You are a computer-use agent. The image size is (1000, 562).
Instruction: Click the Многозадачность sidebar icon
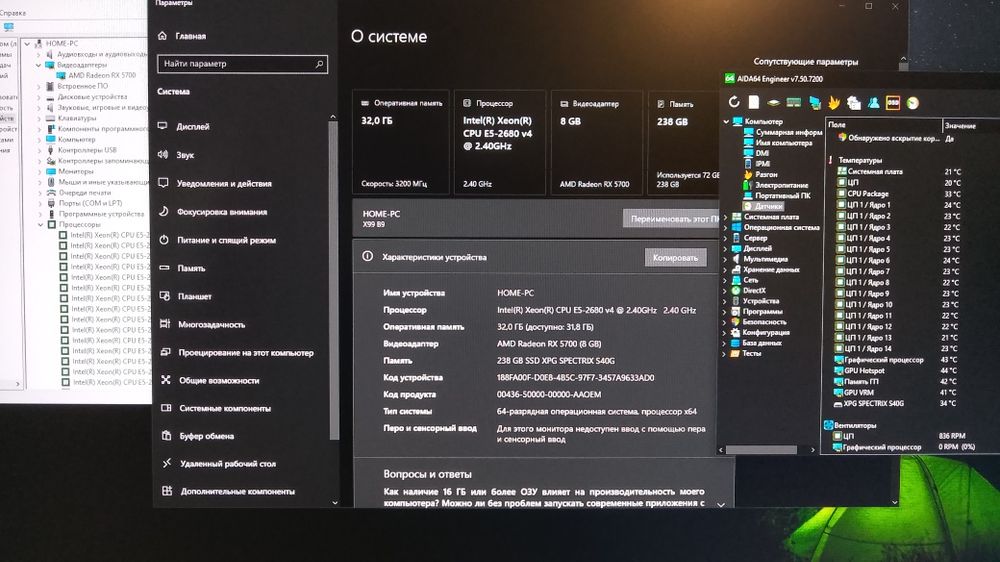click(165, 324)
